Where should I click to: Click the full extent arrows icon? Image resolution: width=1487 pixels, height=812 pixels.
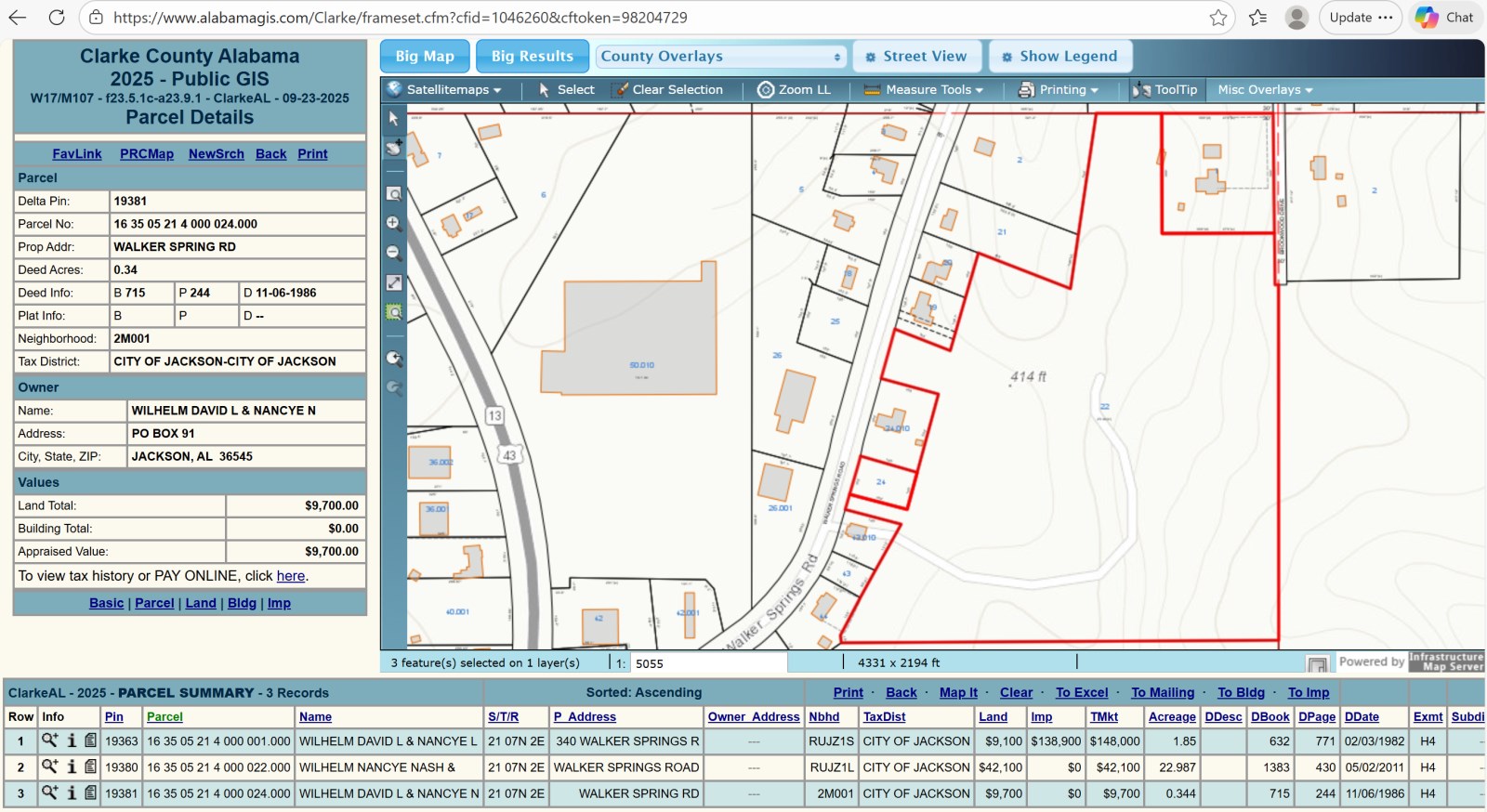394,282
